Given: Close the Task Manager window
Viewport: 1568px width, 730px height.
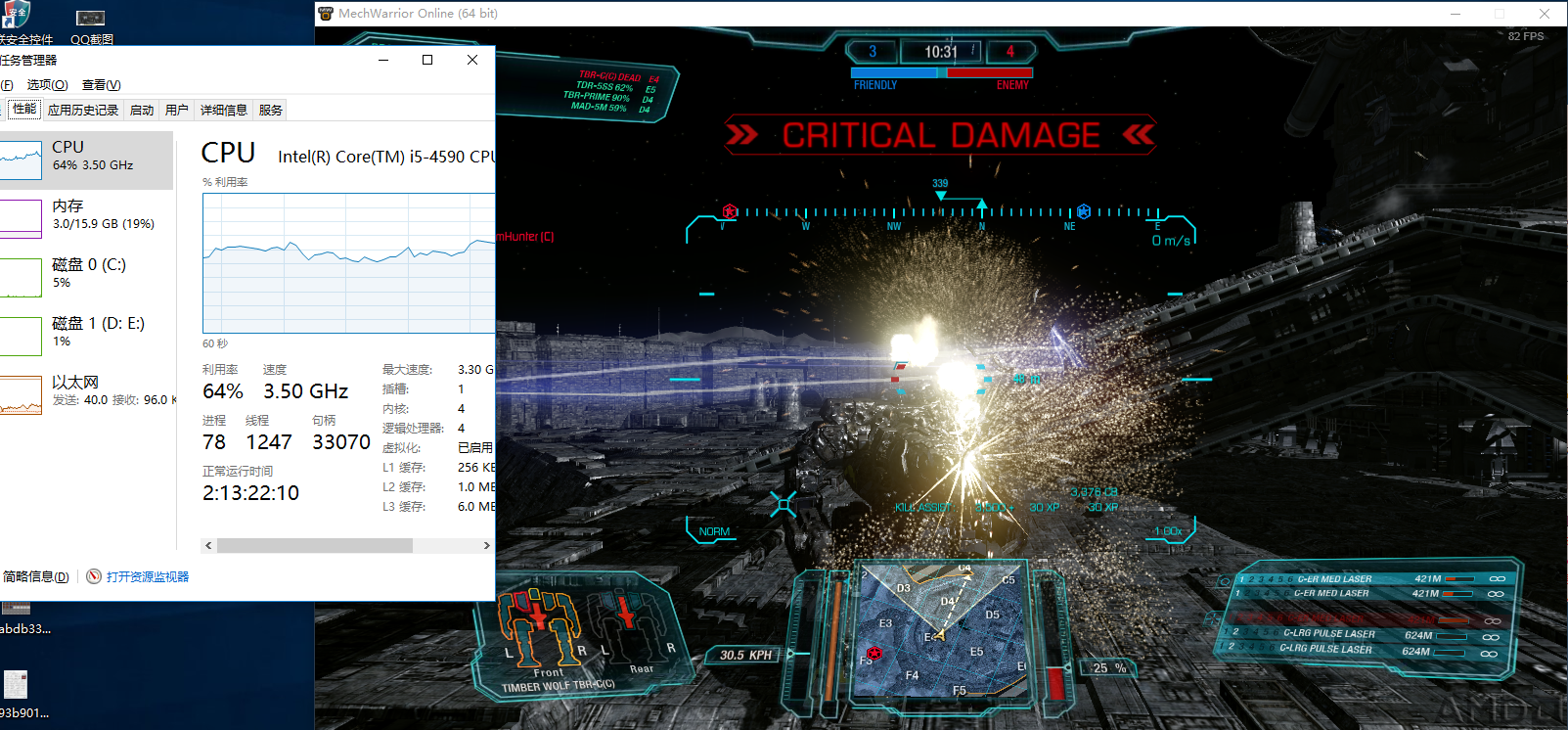Looking at the screenshot, I should [472, 60].
